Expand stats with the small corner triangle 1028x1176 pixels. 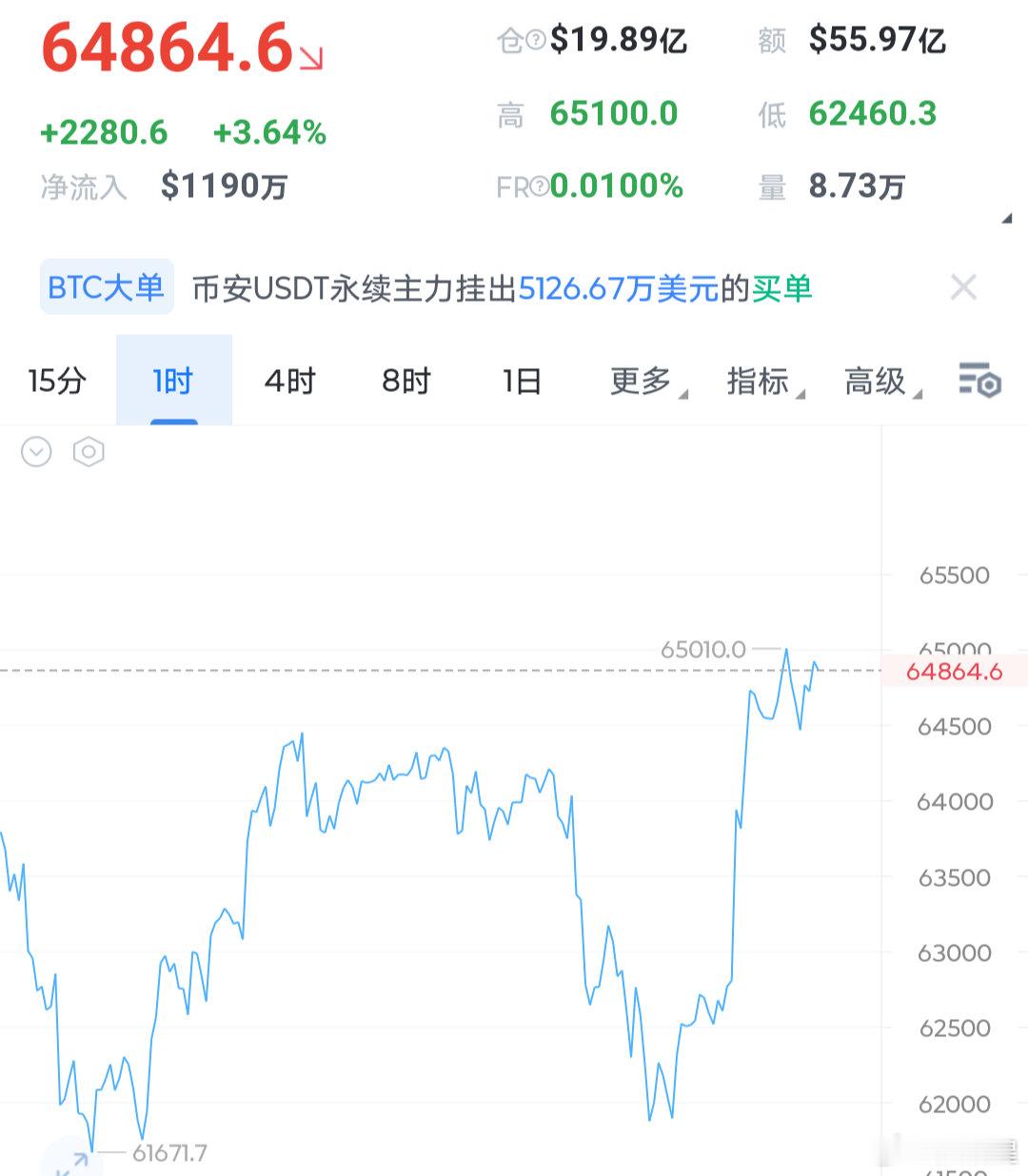pos(1006,219)
